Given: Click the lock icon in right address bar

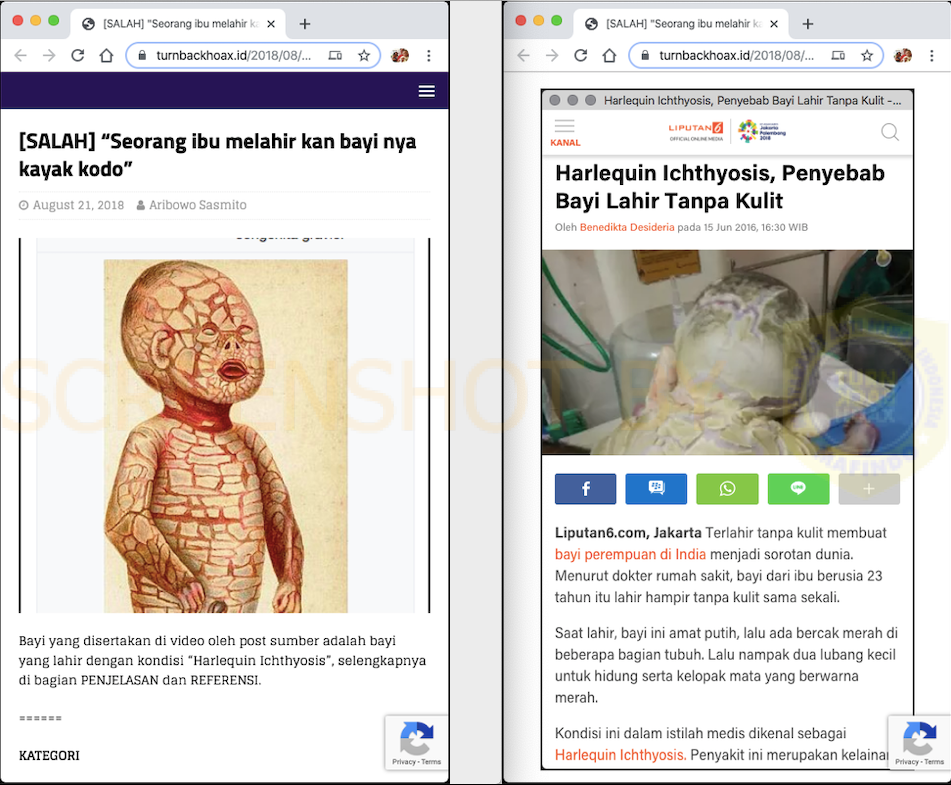Looking at the screenshot, I should coord(645,56).
